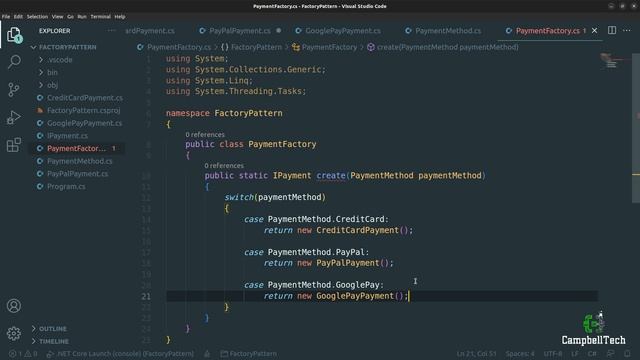The image size is (640, 360).
Task: Open IPayment.cs in explorer
Action: point(67,136)
